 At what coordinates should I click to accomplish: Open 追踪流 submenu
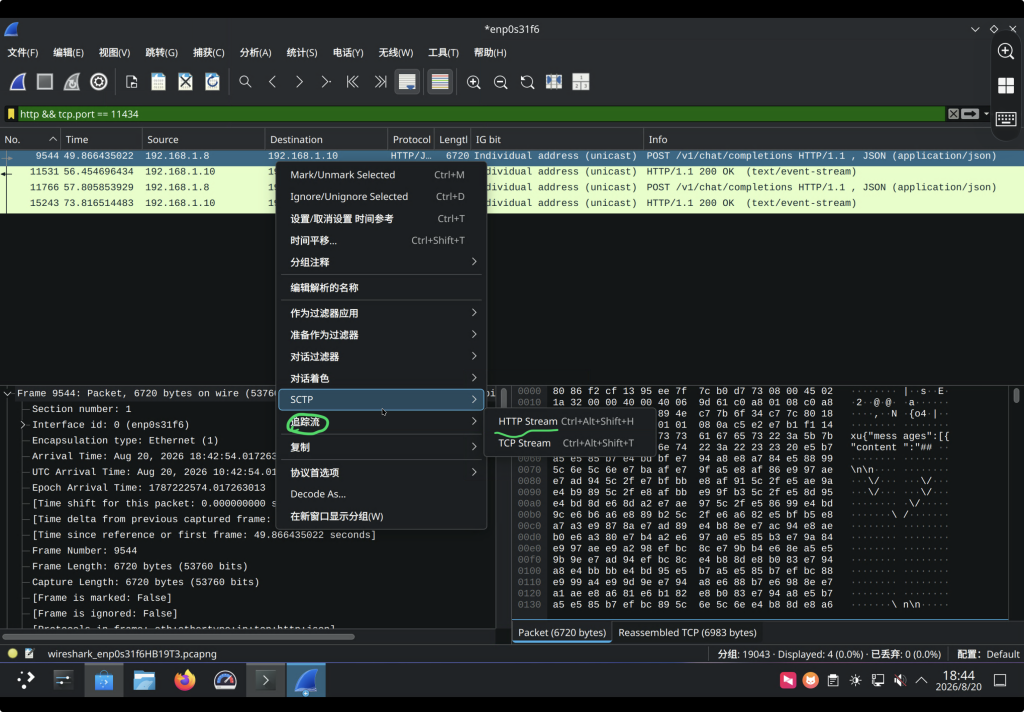(x=382, y=422)
